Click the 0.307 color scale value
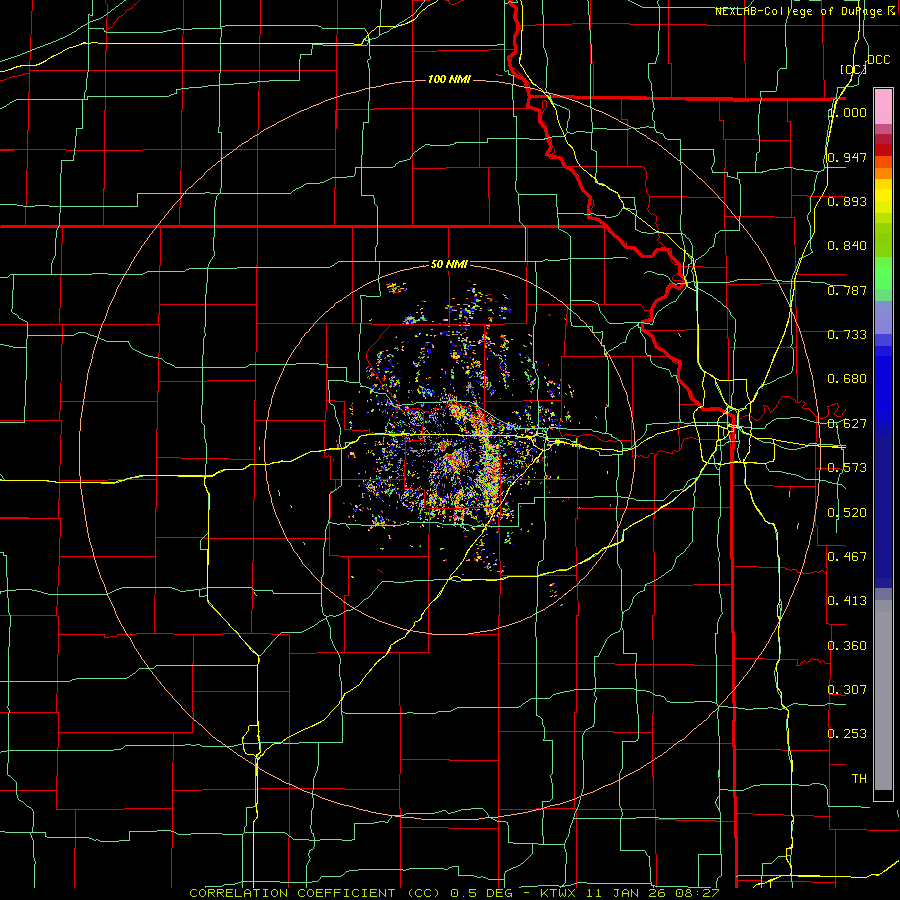This screenshot has width=900, height=900. coord(847,690)
